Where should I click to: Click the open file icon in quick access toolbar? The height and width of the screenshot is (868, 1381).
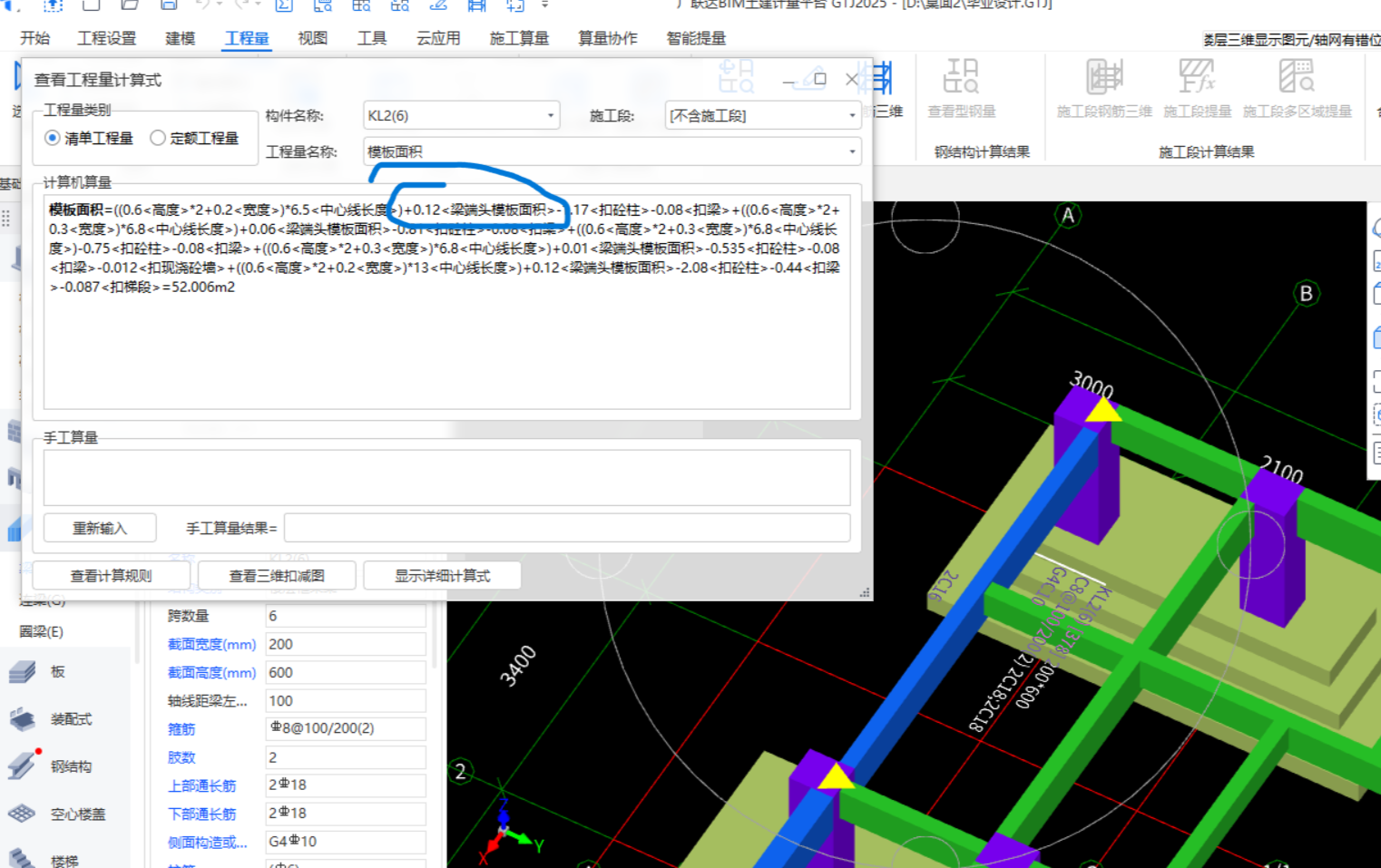[130, 5]
